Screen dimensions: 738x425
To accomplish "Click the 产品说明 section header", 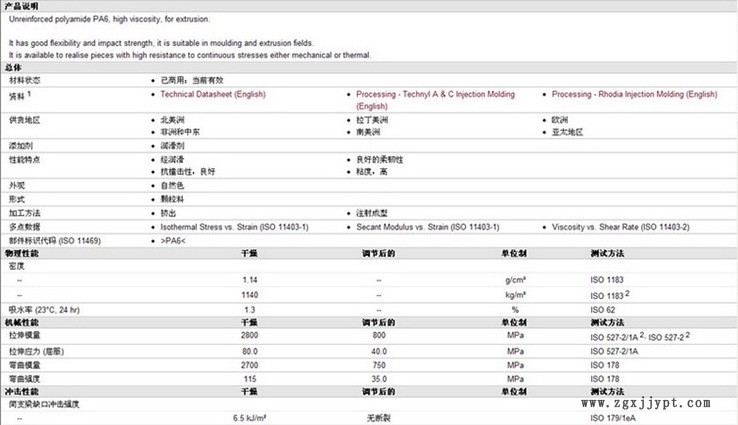I will [20, 6].
